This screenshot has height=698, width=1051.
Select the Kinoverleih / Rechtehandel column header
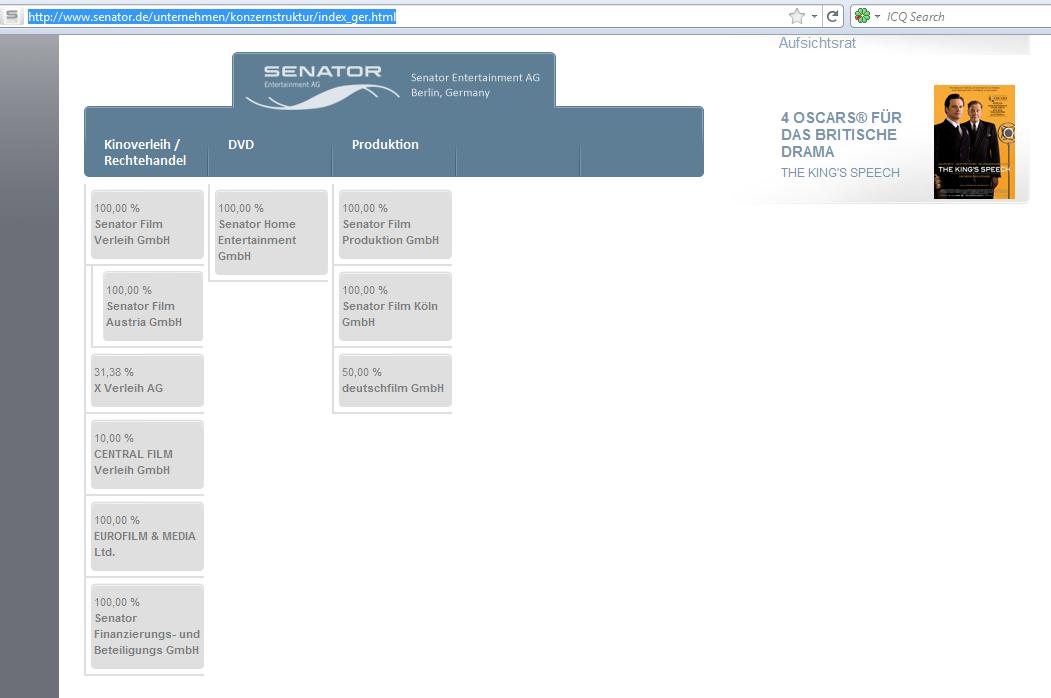click(x=145, y=152)
